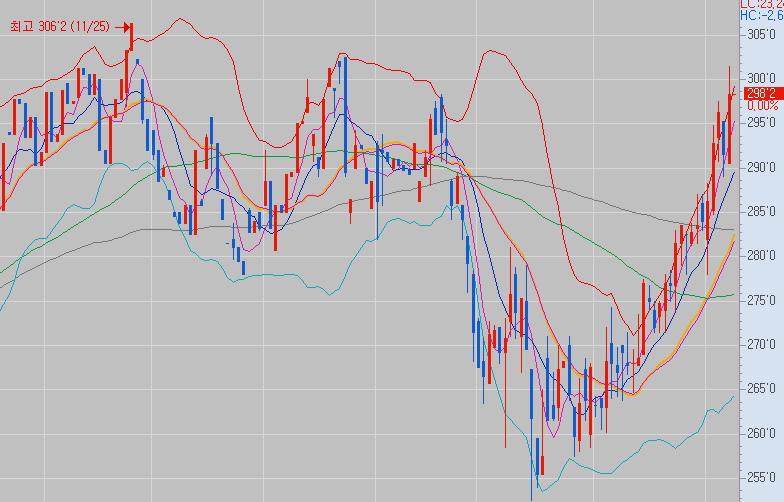The height and width of the screenshot is (502, 784).
Task: Click the 0,00% change value
Action: pyautogui.click(x=763, y=106)
